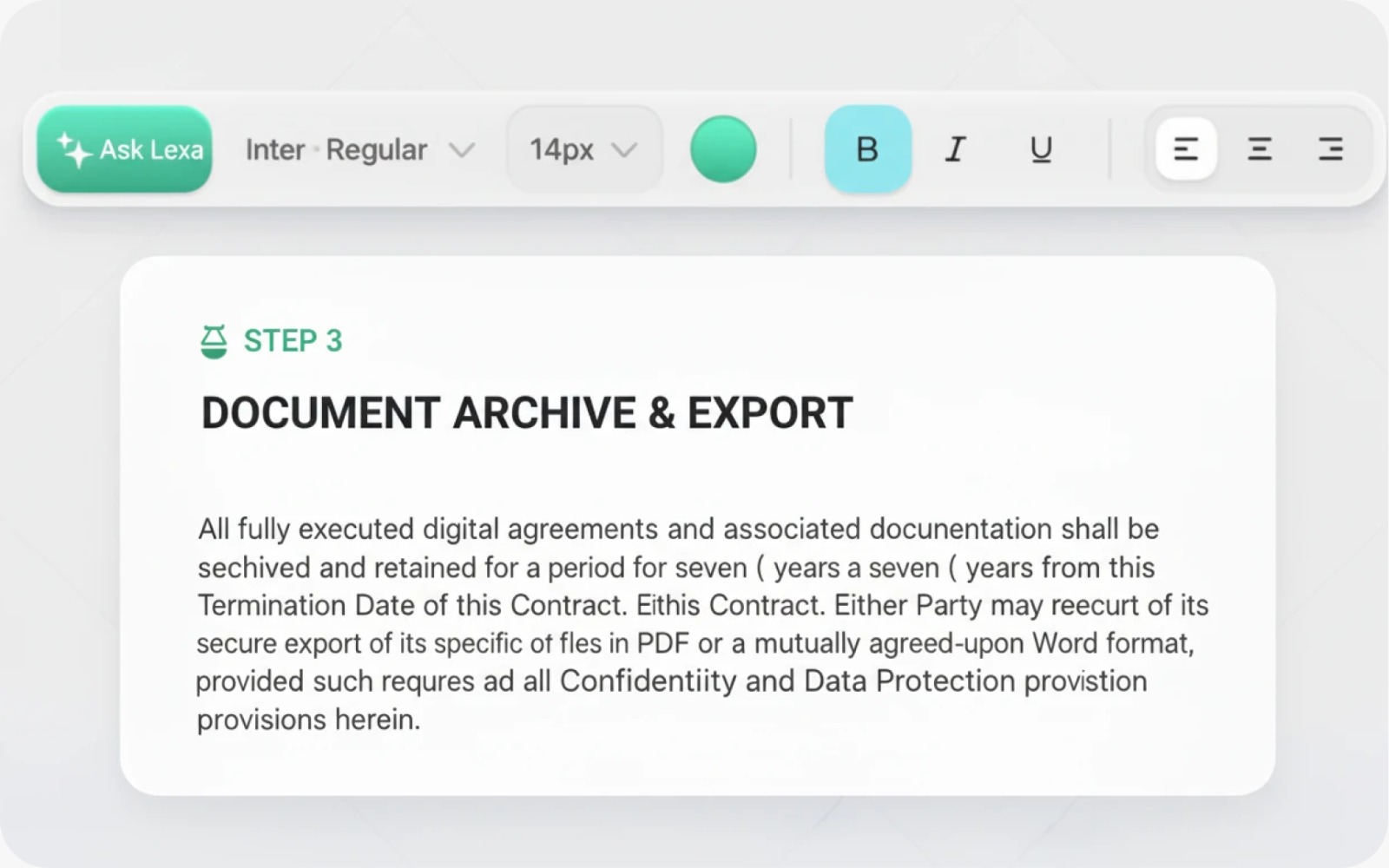Viewport: 1389px width, 868px height.
Task: Click the STEP 3 label
Action: pos(293,341)
